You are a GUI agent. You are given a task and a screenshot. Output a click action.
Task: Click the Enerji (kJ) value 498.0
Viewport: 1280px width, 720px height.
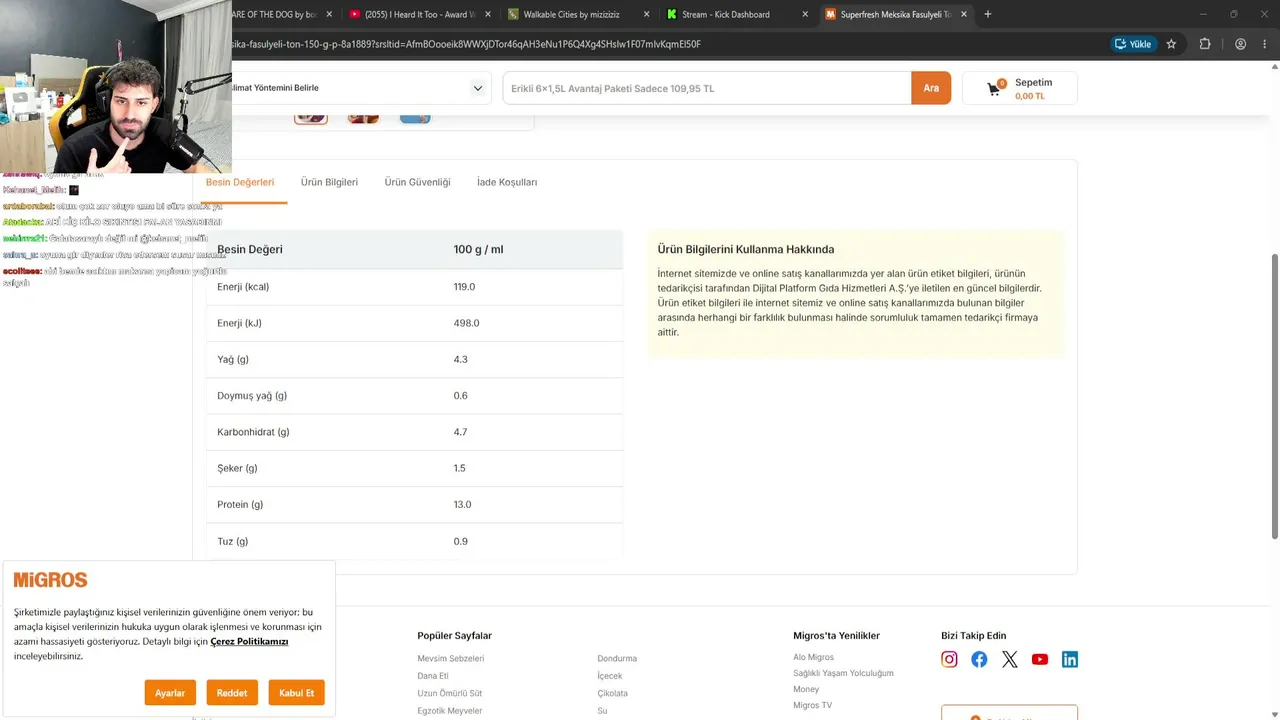coord(466,323)
